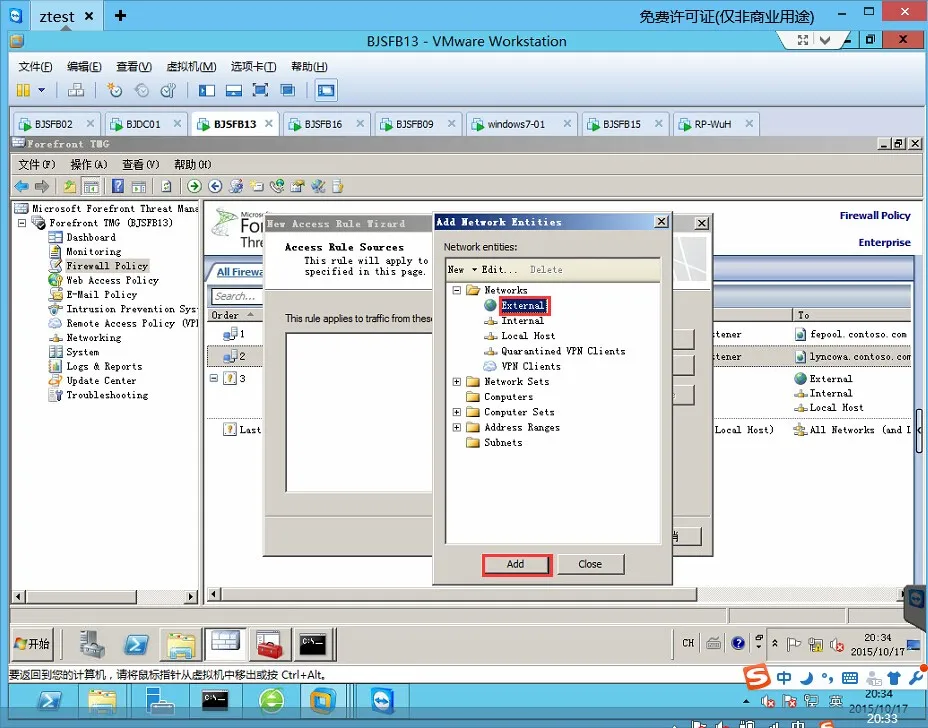The width and height of the screenshot is (928, 728).
Task: Select Quarantined VPN Clients entity
Action: click(x=563, y=351)
